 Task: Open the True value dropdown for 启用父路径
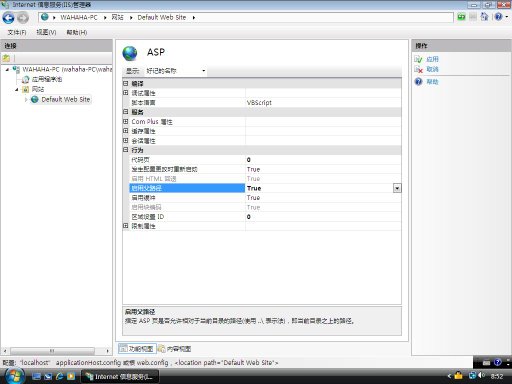point(397,188)
